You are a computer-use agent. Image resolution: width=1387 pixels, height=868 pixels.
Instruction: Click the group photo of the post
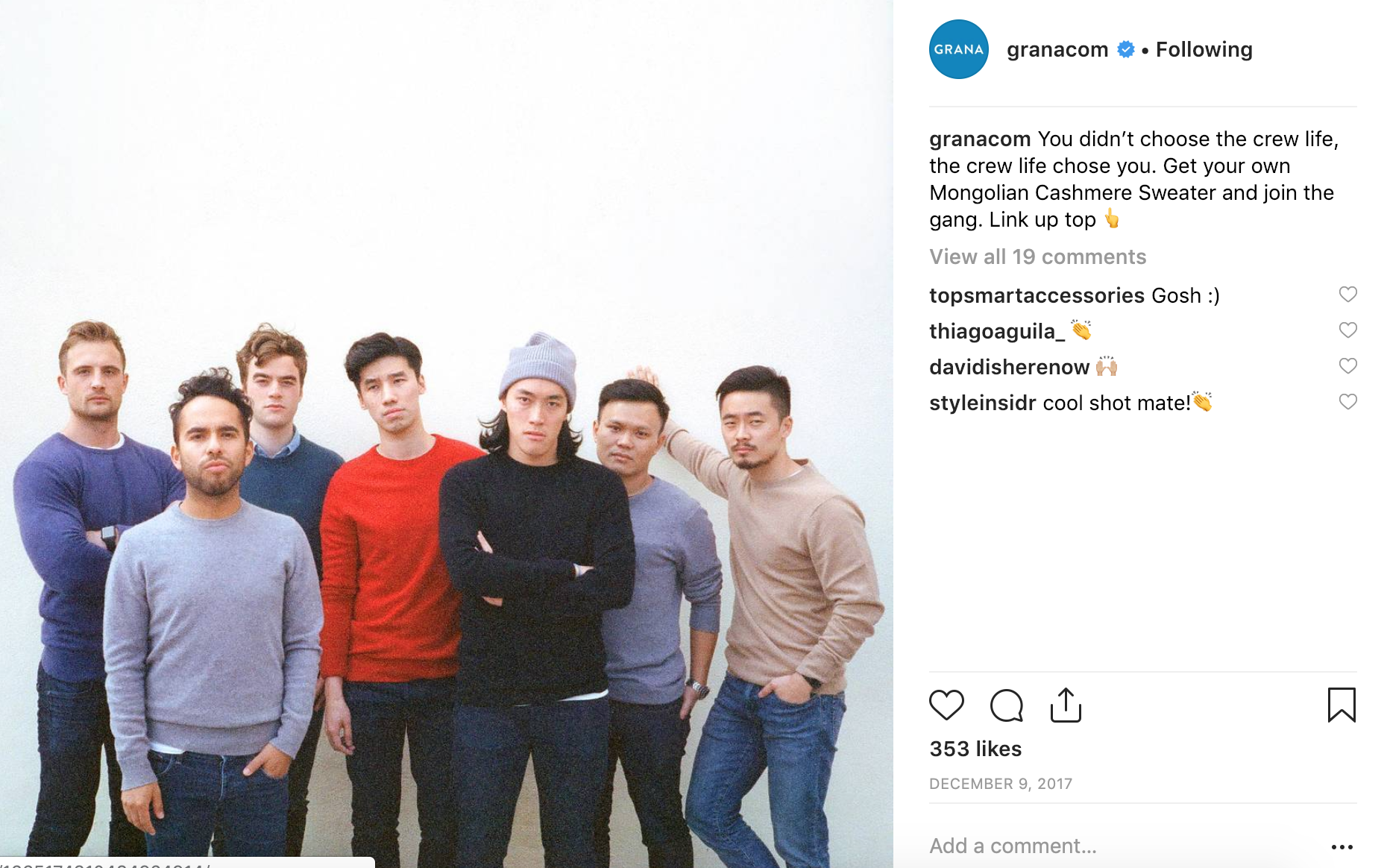[x=447, y=434]
